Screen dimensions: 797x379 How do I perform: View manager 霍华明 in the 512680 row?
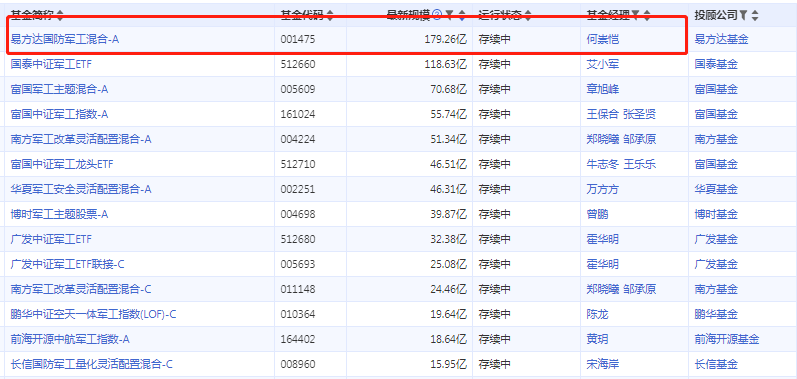click(x=602, y=239)
